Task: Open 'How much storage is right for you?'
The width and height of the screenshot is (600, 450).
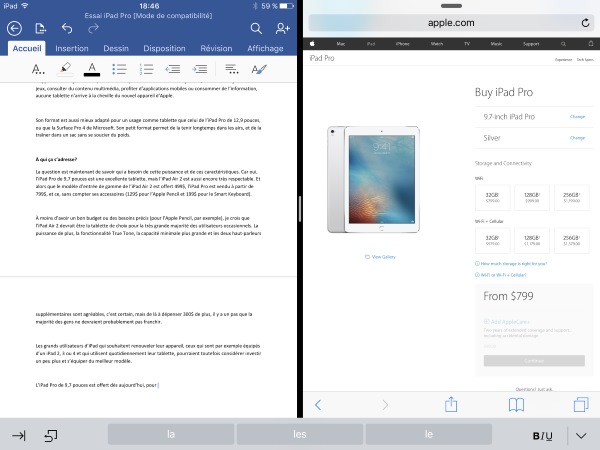Action: 511,264
